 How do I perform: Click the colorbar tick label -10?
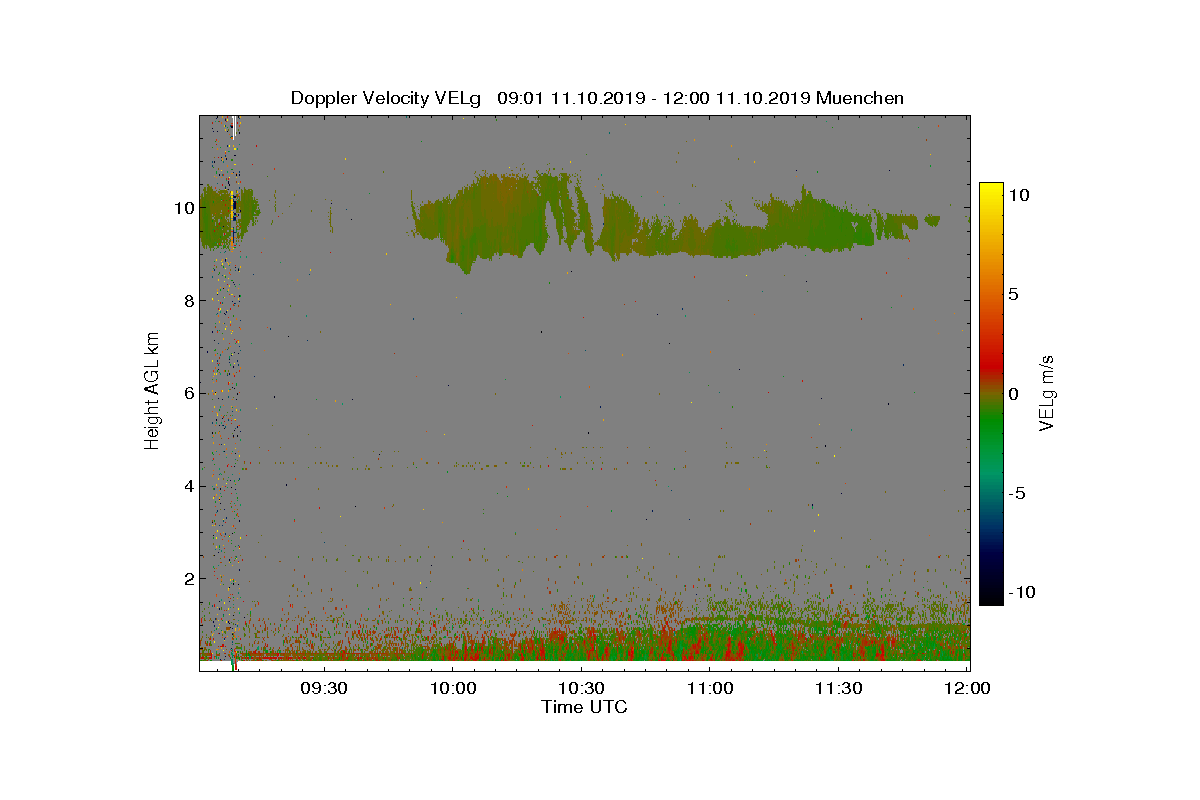[x=1021, y=592]
